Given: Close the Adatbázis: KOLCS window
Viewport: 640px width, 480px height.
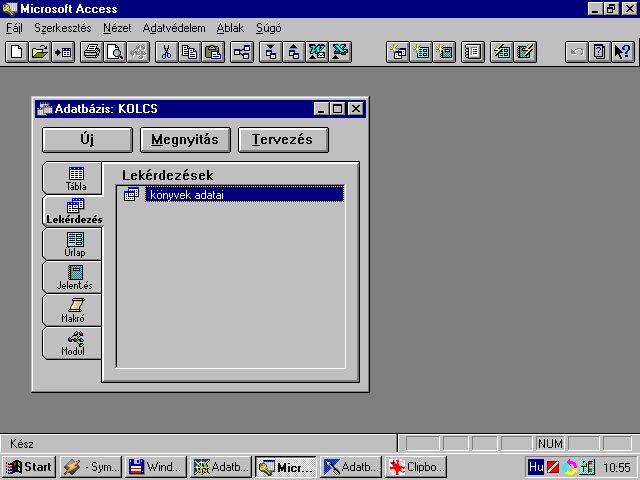Looking at the screenshot, I should point(356,109).
